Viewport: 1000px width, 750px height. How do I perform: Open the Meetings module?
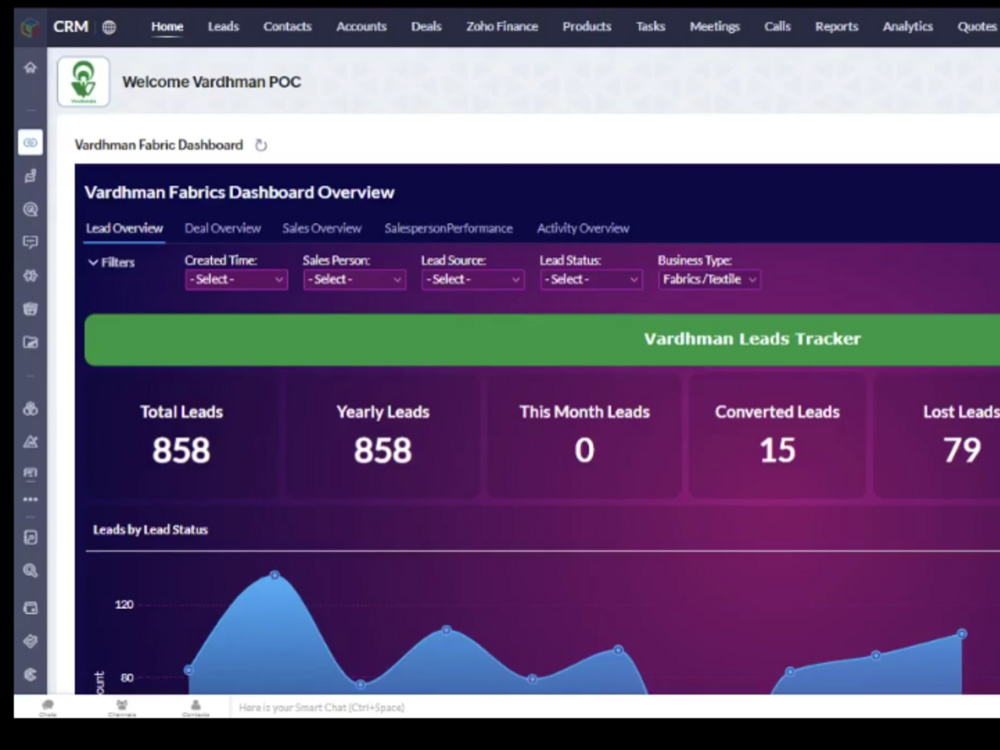(x=714, y=27)
